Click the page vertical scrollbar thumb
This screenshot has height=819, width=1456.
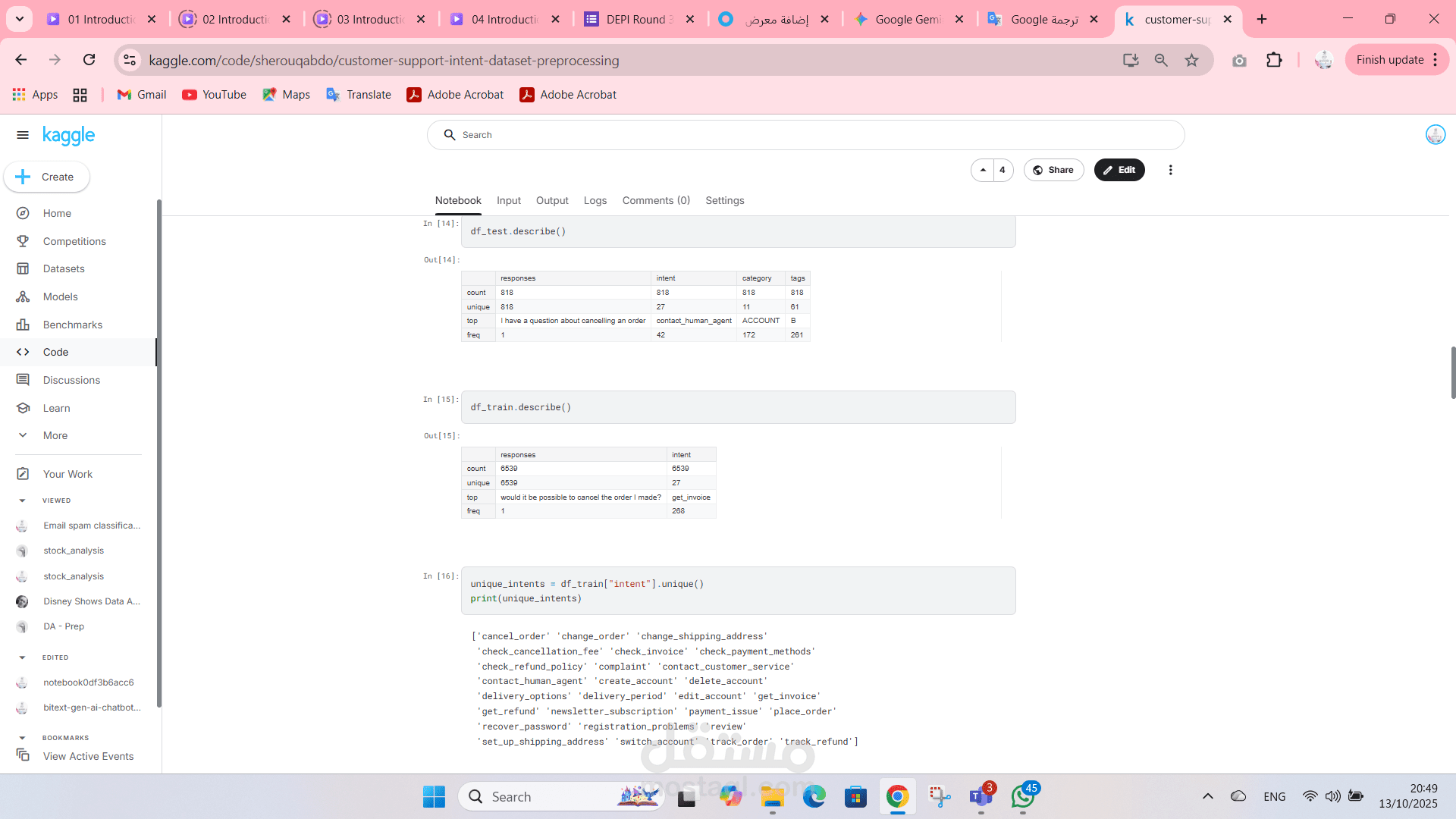(x=1452, y=372)
